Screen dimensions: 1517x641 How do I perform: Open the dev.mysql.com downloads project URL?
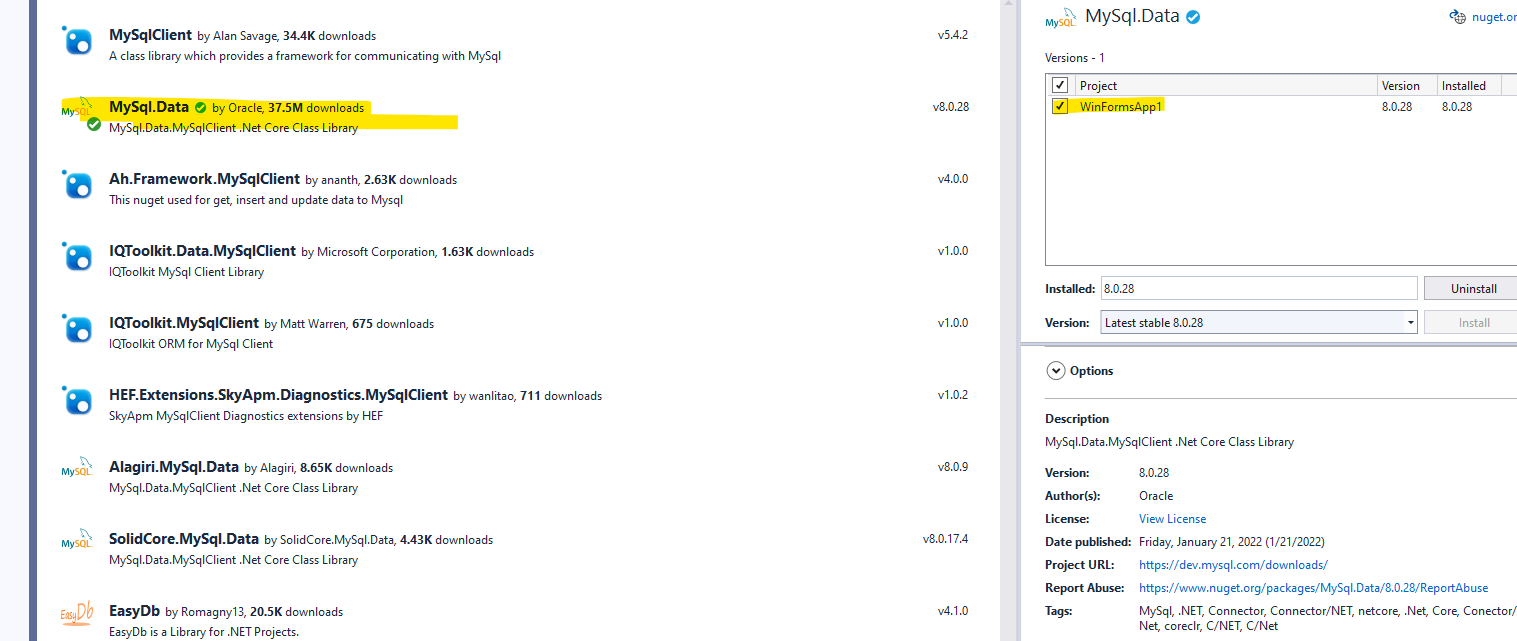coord(1233,565)
